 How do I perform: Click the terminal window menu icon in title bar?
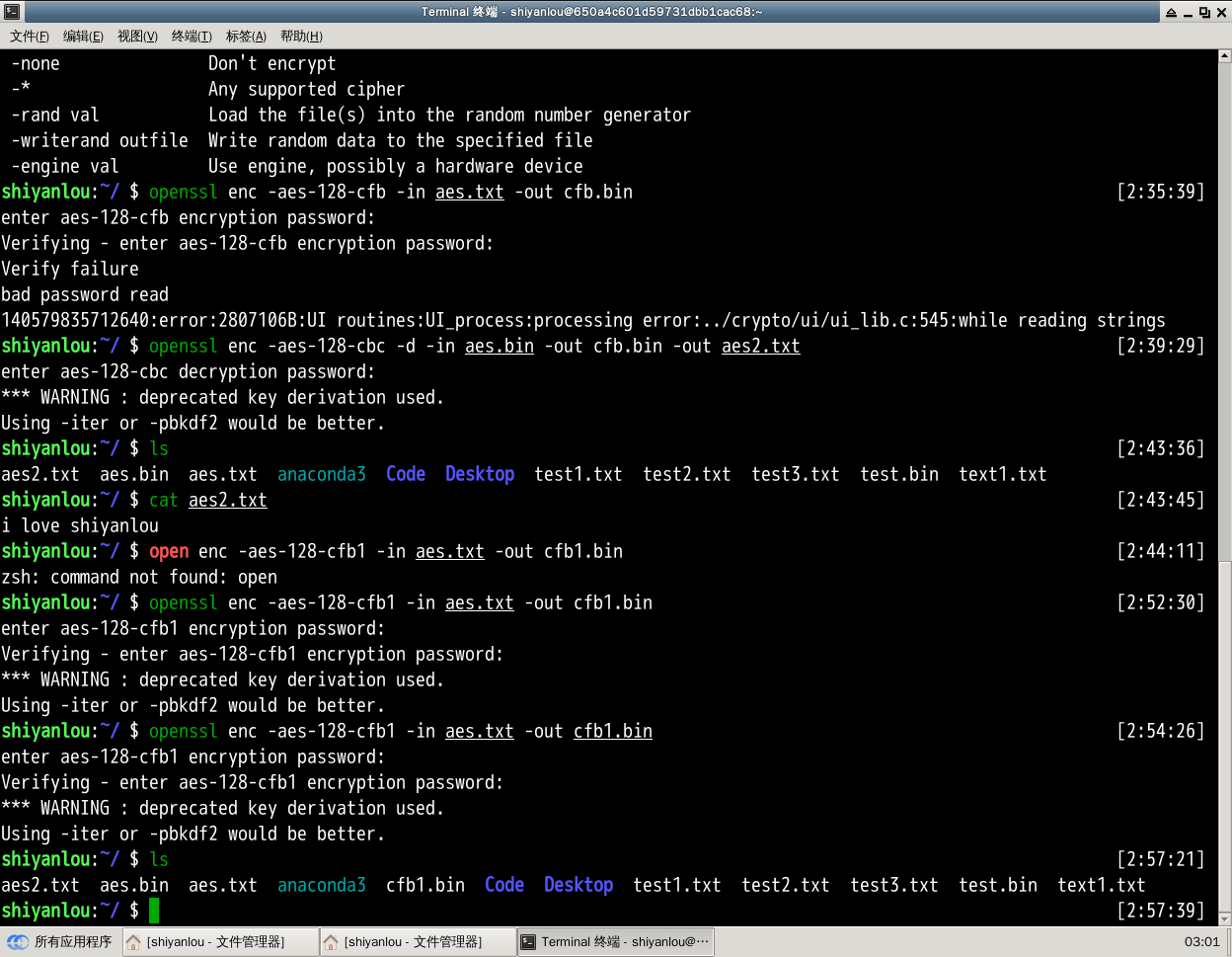pos(12,12)
